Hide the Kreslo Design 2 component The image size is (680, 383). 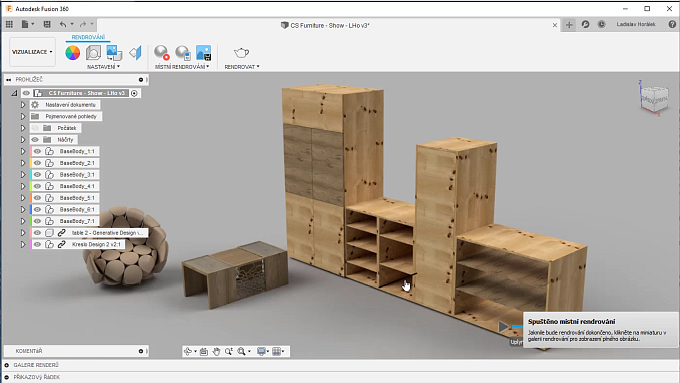pyautogui.click(x=37, y=245)
